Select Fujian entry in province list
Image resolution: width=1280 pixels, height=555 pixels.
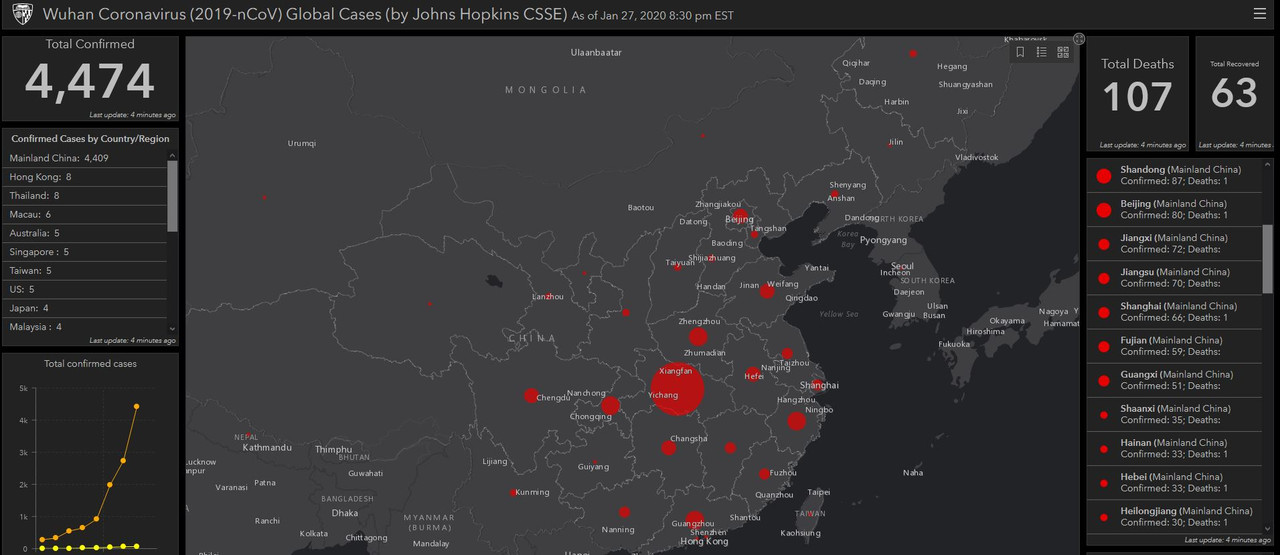click(x=1175, y=346)
